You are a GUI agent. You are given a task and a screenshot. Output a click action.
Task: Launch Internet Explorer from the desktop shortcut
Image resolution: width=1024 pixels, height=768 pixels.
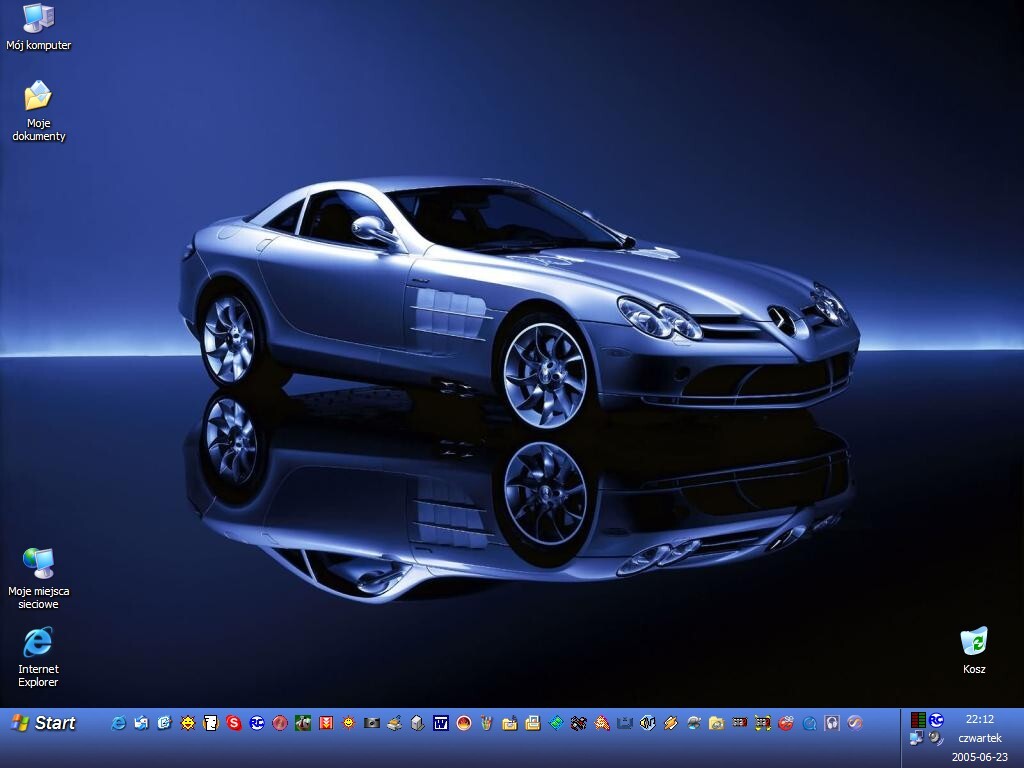click(x=38, y=643)
